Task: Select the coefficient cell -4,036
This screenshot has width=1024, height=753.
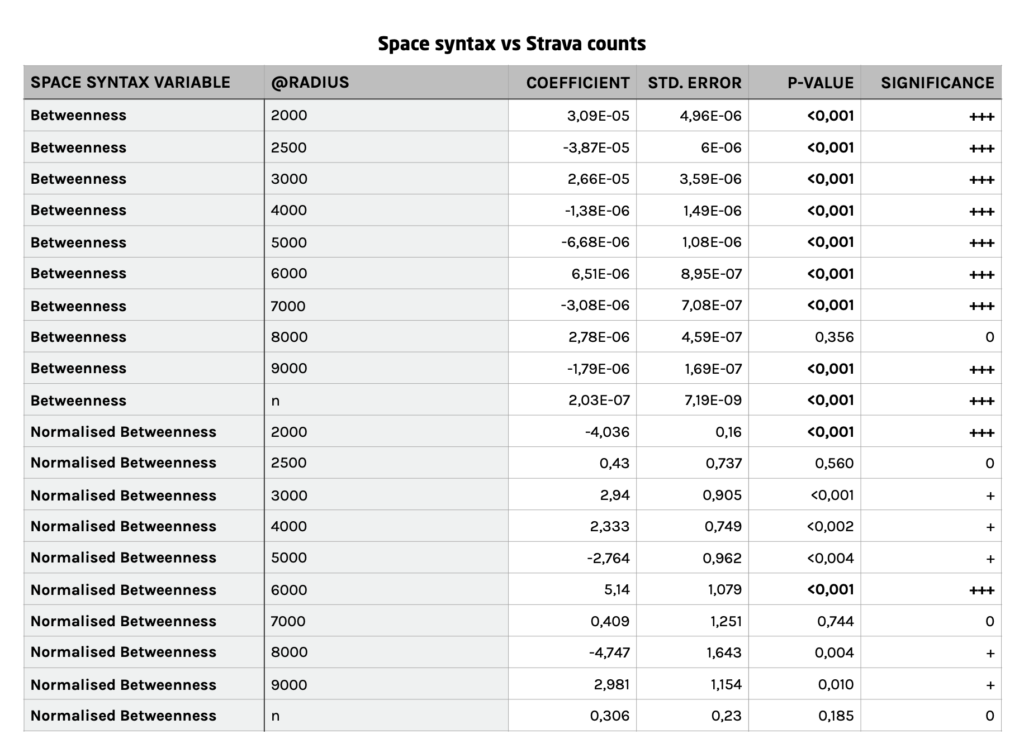Action: point(607,432)
